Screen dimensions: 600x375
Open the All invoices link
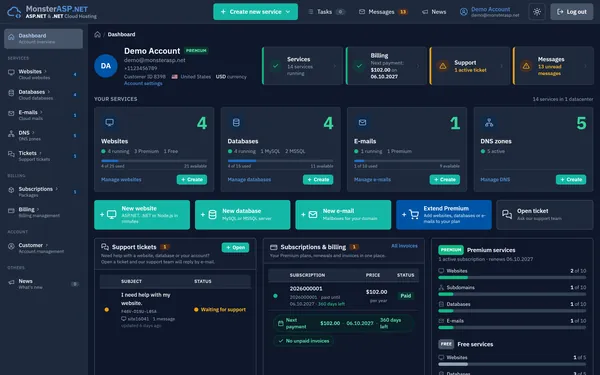[404, 246]
